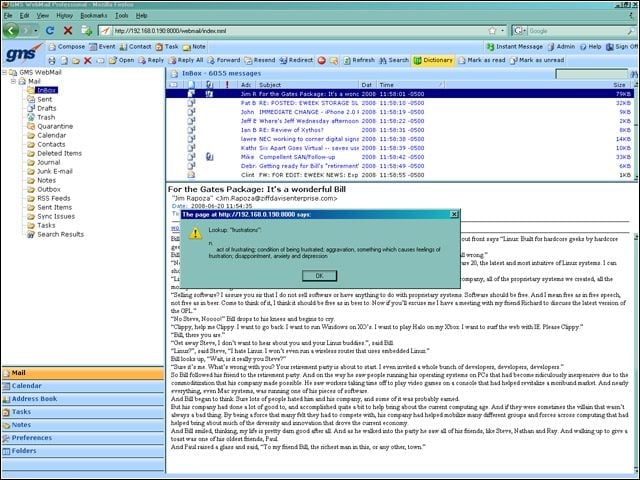Sort messages by Time column header
Screen dimensions: 640x480
click(x=410, y=85)
